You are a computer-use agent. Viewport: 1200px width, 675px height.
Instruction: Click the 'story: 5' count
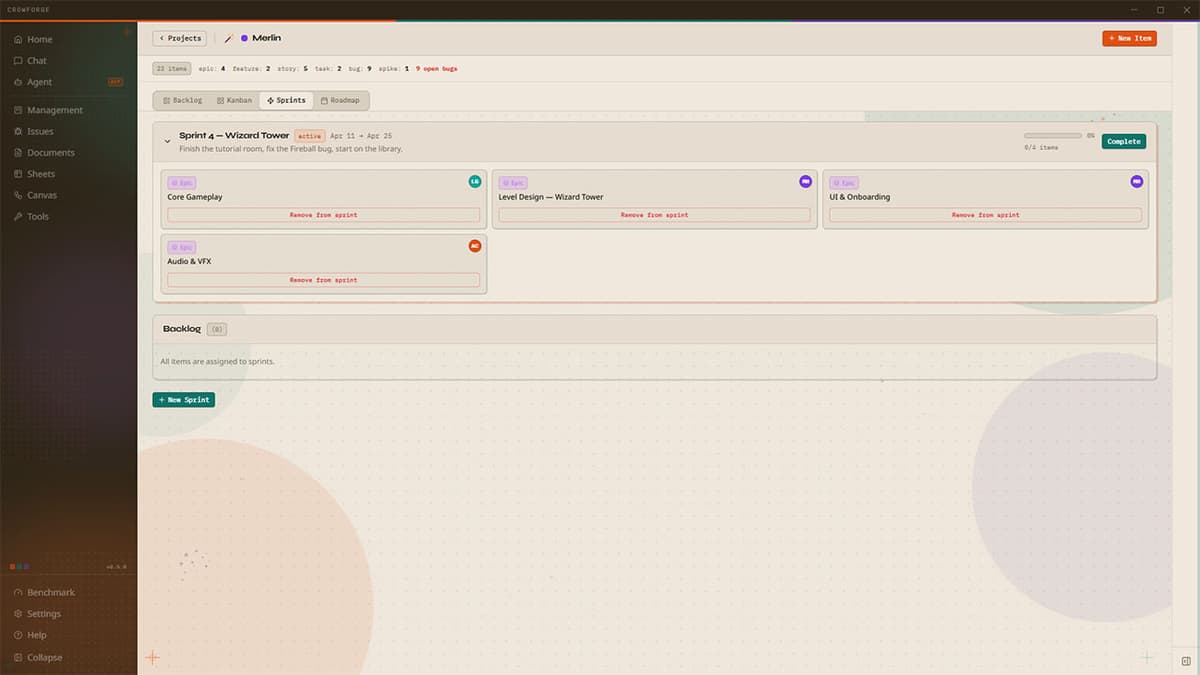point(293,69)
